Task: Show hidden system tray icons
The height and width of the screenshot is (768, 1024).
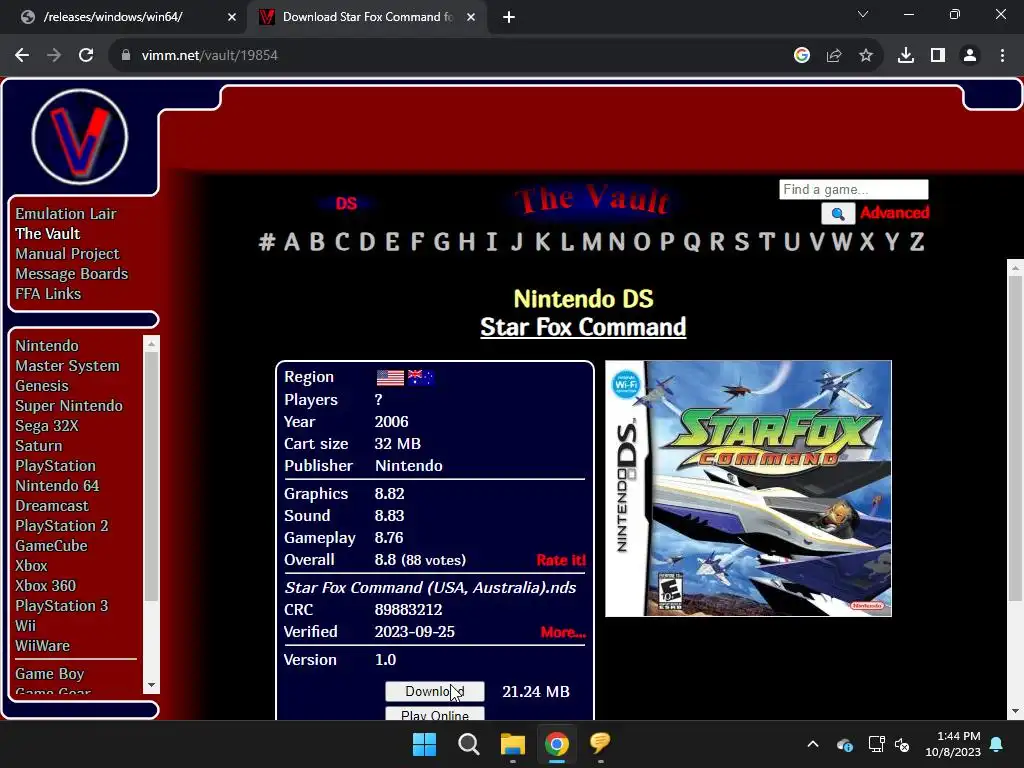Action: pyautogui.click(x=813, y=744)
